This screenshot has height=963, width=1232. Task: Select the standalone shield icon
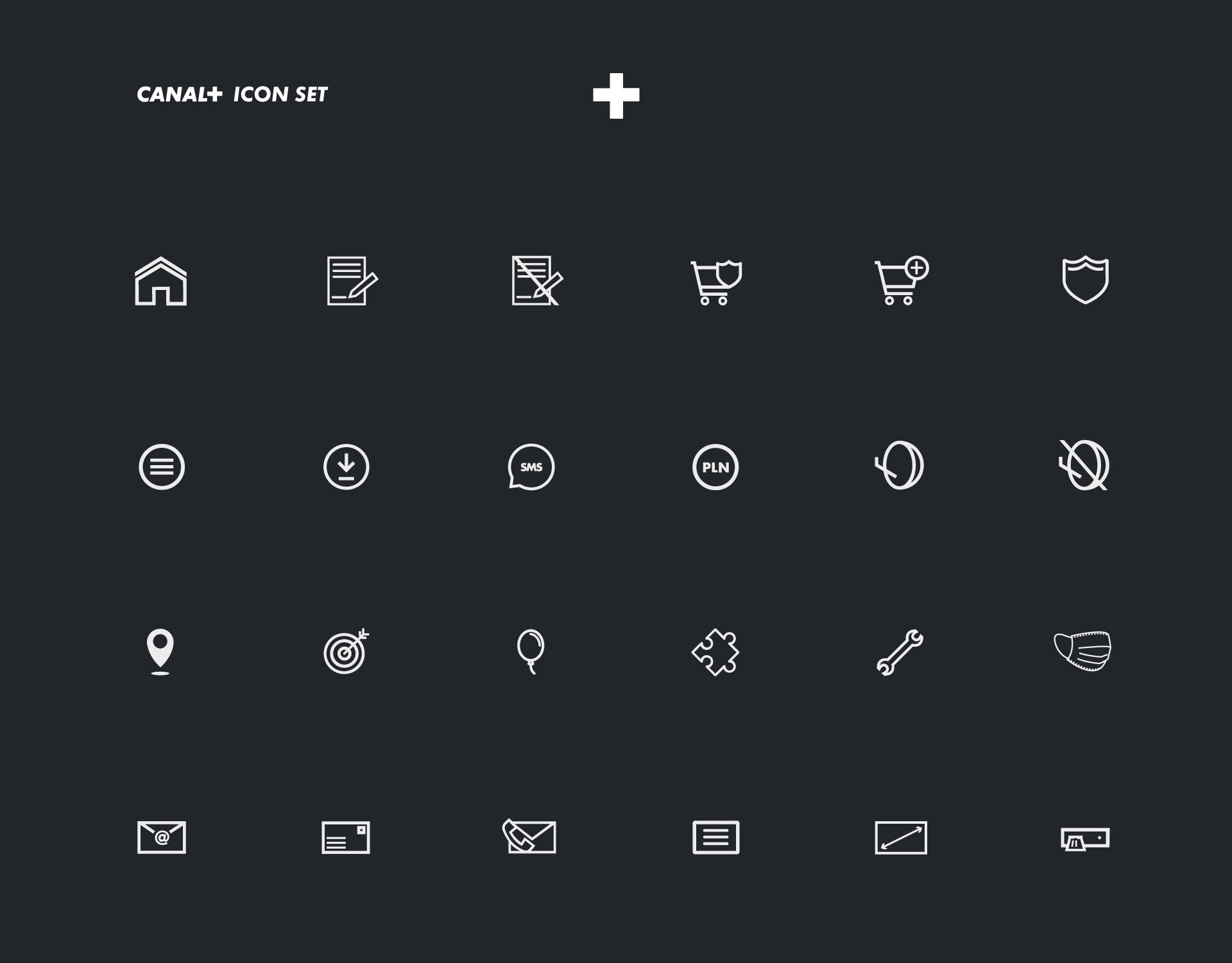(x=1085, y=280)
